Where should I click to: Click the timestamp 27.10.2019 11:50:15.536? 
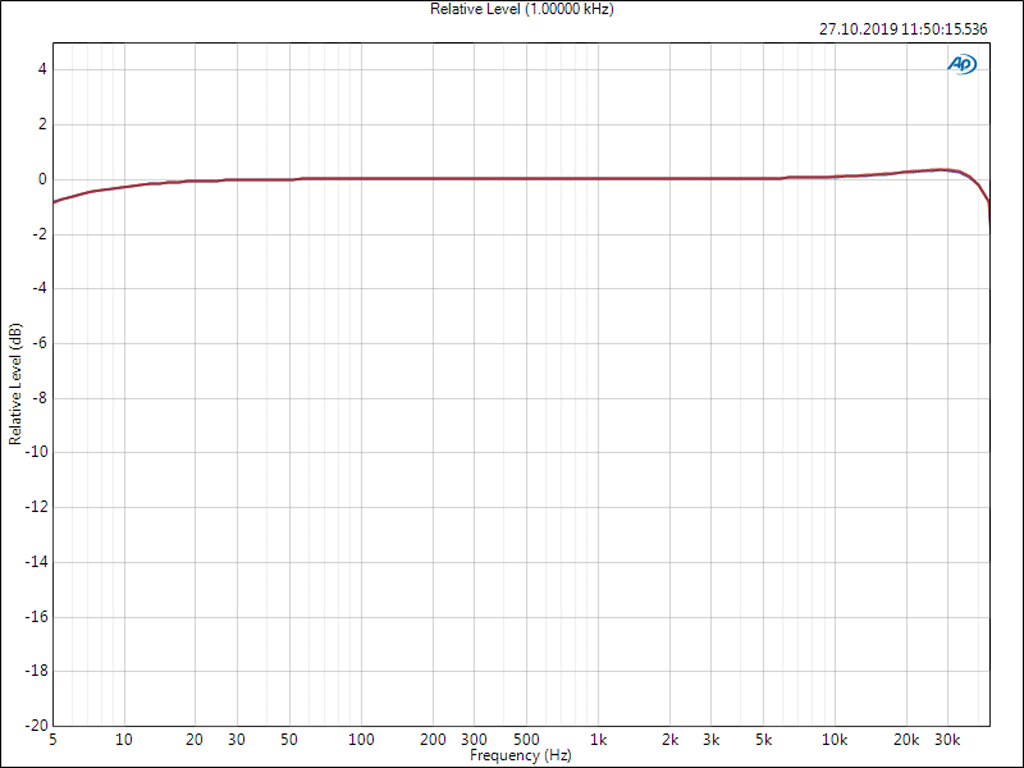903,29
